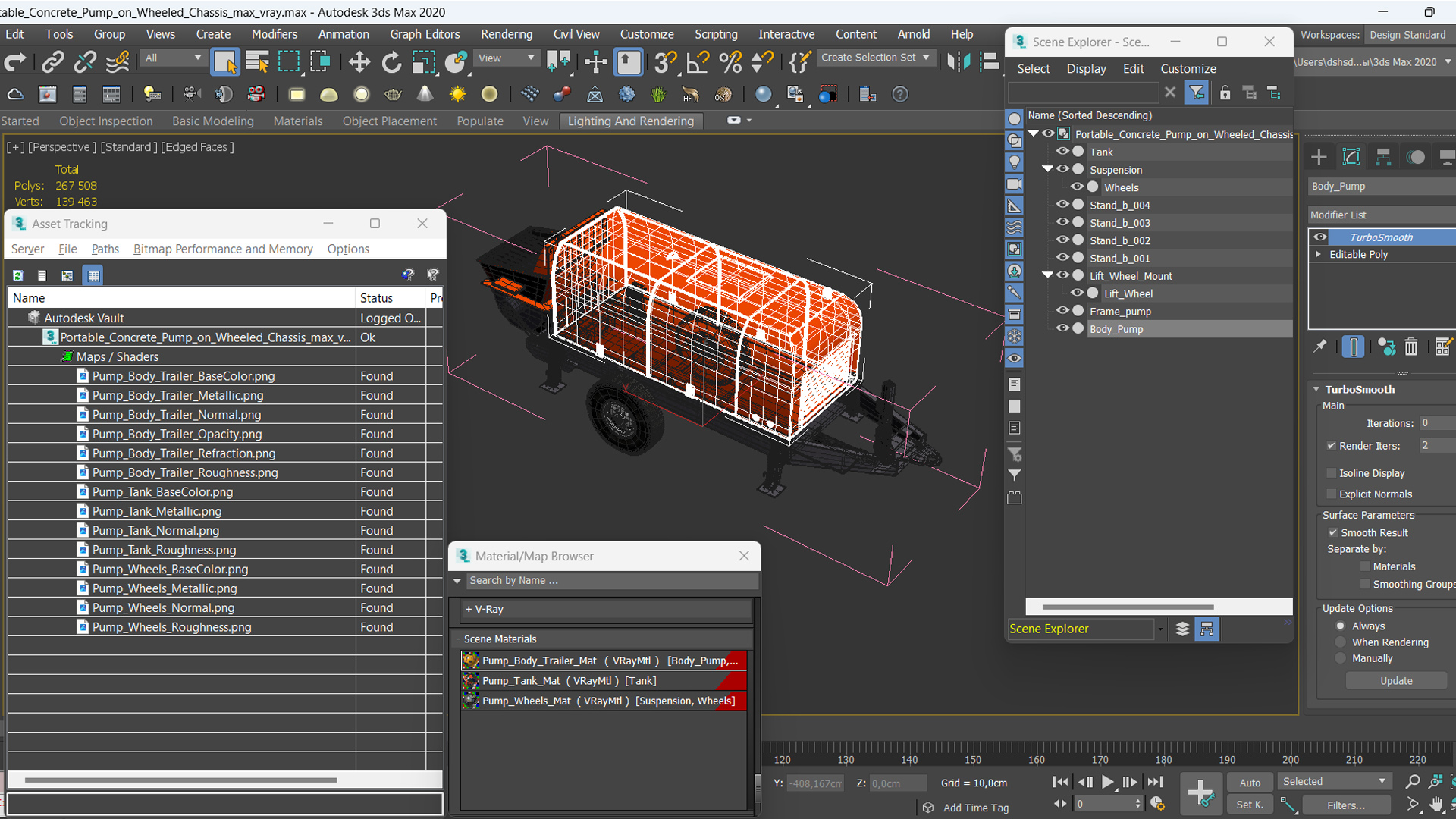Hide the Tank object eye icon
The height and width of the screenshot is (819, 1456).
1062,152
